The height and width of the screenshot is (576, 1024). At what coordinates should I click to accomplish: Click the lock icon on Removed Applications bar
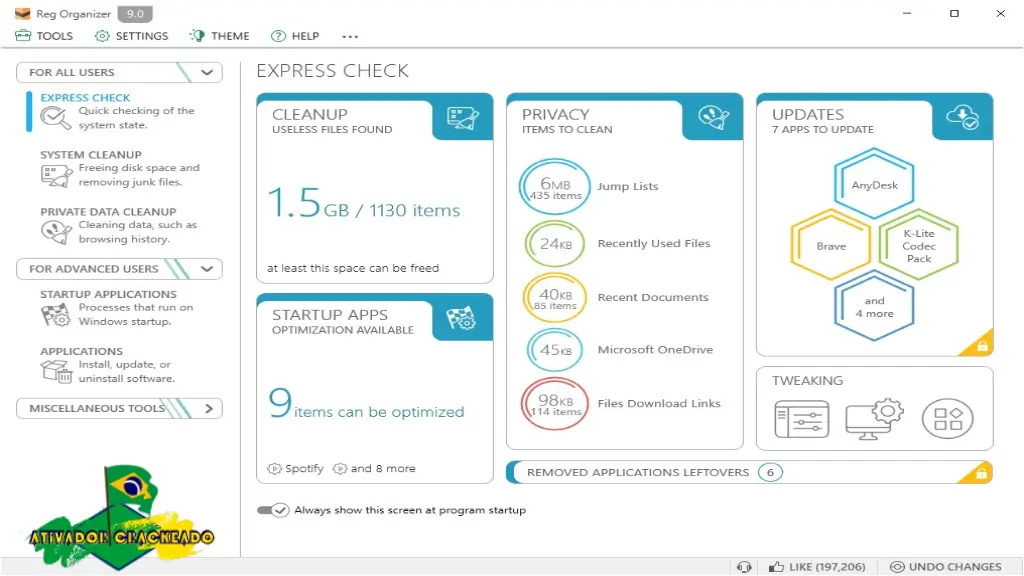982,473
